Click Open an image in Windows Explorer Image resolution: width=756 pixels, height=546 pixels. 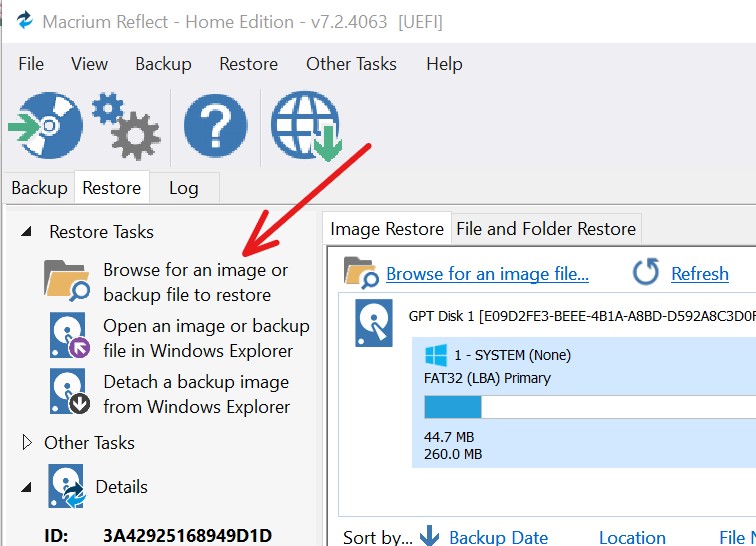coord(206,338)
